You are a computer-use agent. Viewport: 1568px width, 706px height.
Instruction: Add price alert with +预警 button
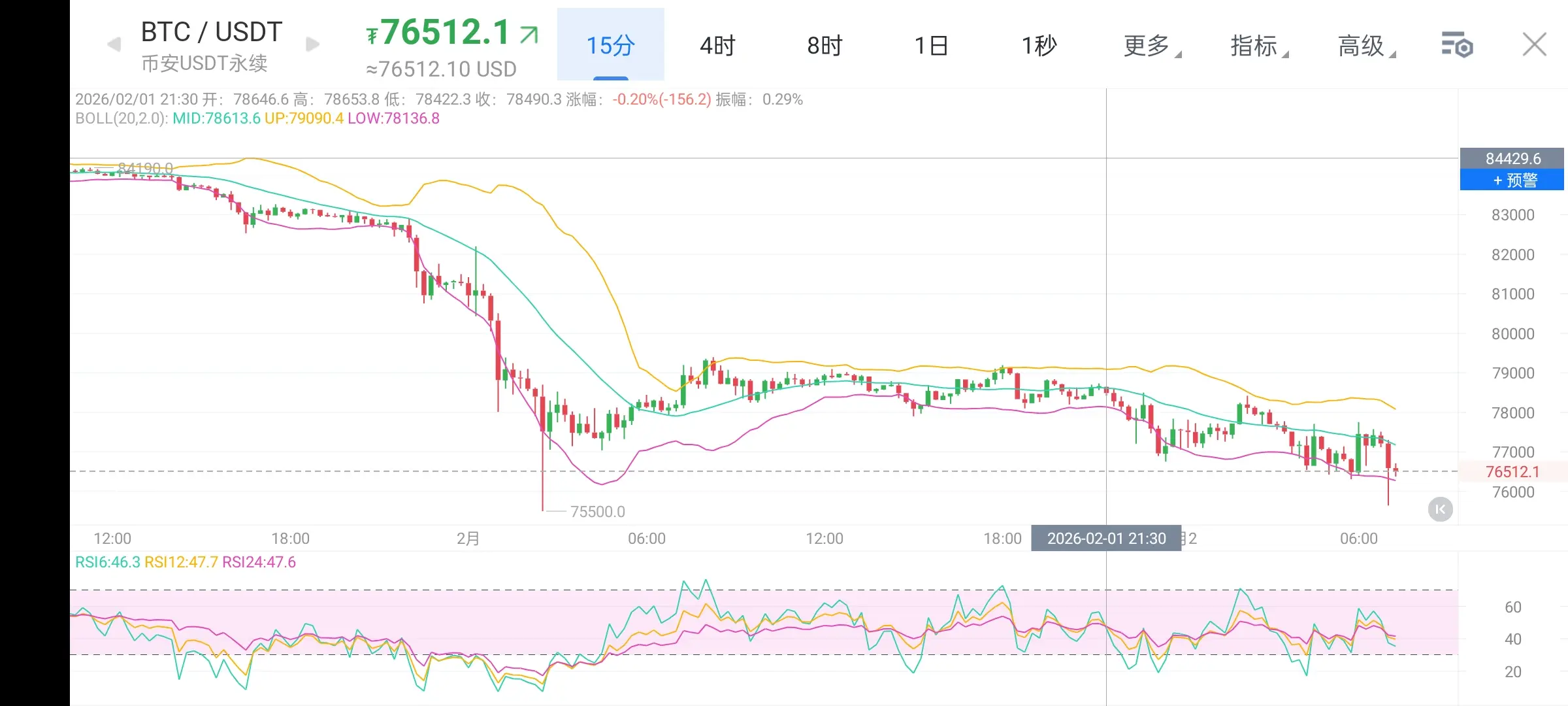[x=1512, y=180]
